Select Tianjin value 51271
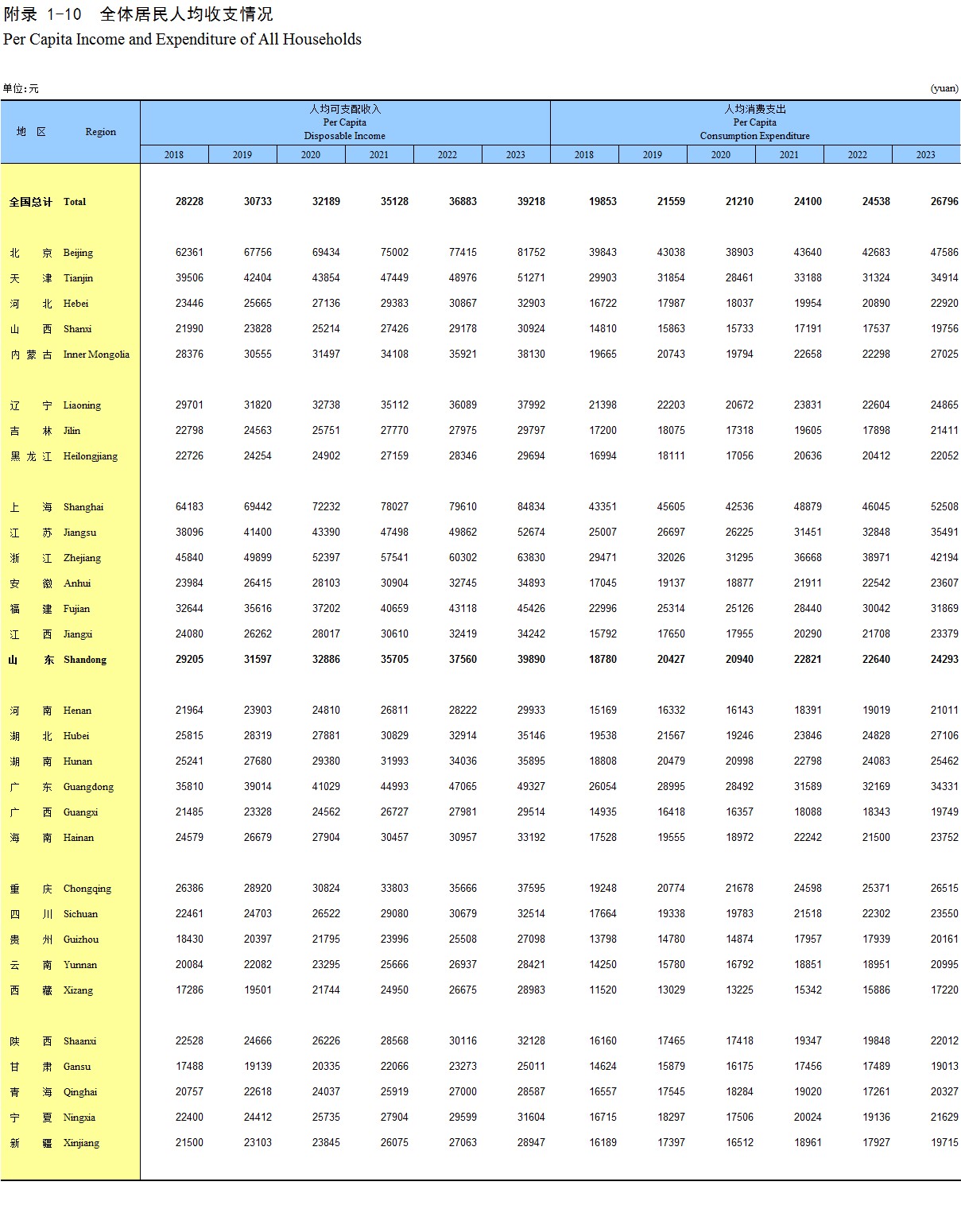The image size is (961, 1232). coord(531,278)
